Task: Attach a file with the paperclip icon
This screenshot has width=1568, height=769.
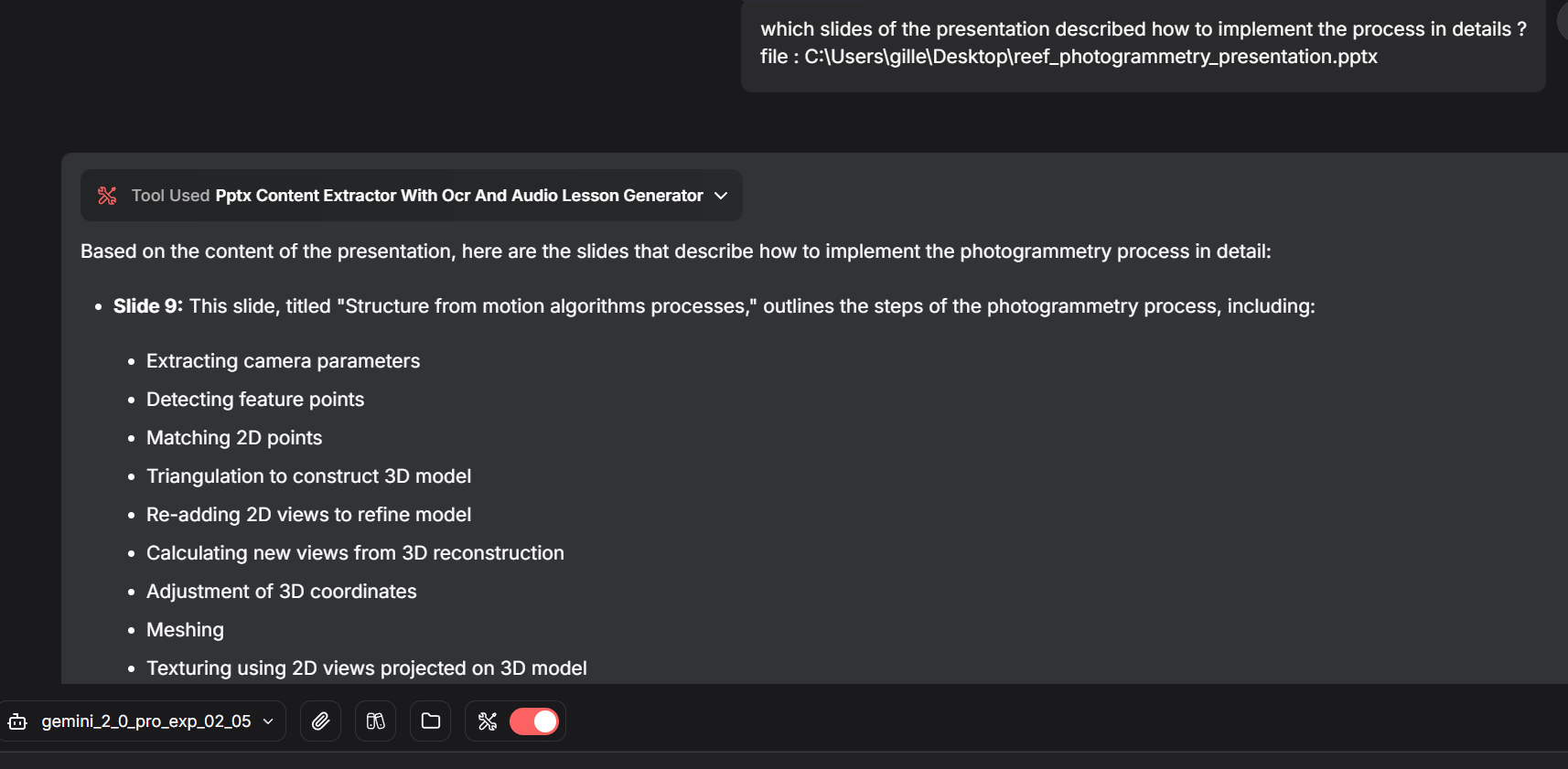Action: pyautogui.click(x=320, y=721)
